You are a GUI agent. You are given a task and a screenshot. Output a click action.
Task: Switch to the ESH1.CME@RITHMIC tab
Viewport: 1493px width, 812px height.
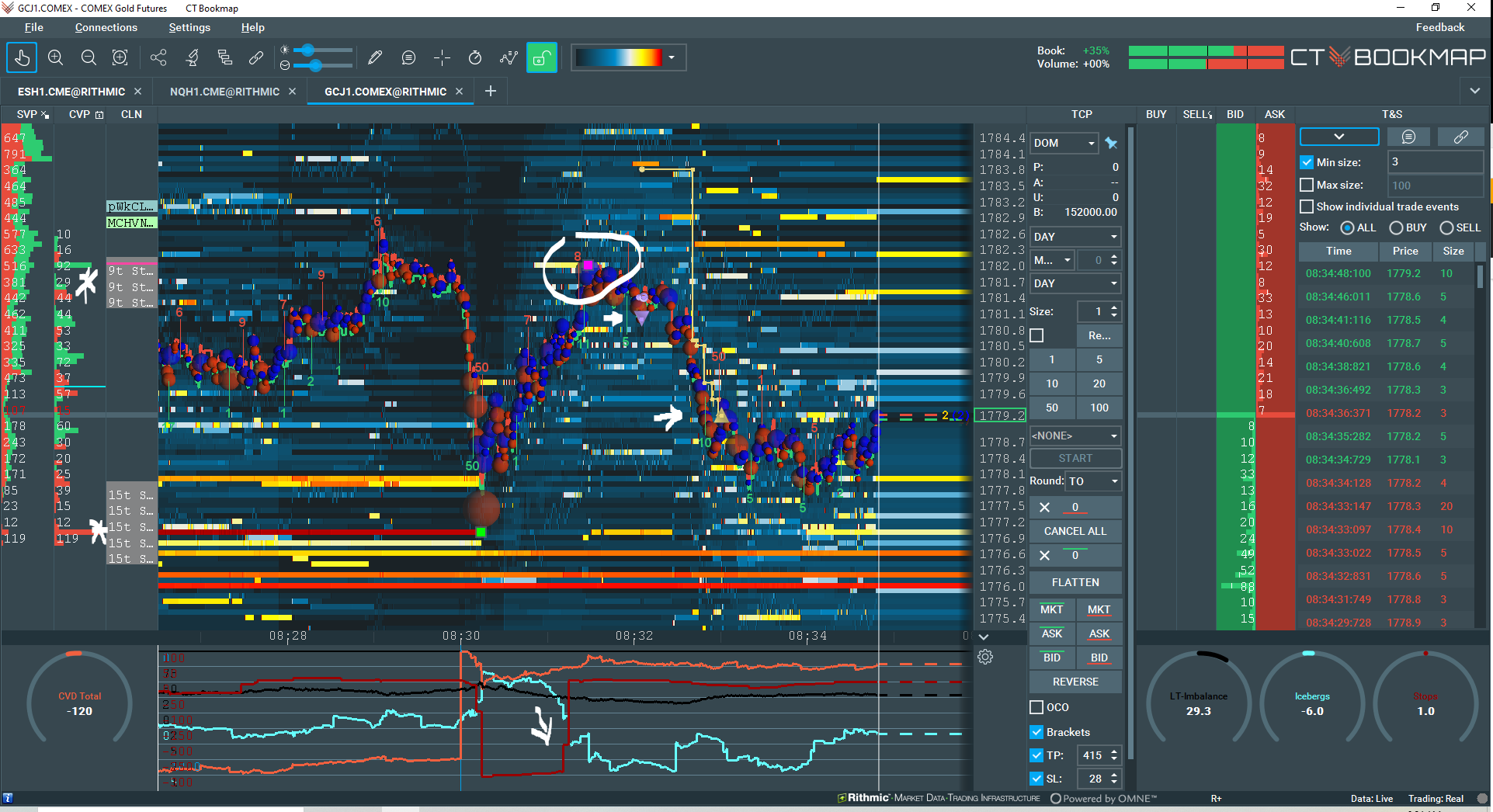(71, 92)
